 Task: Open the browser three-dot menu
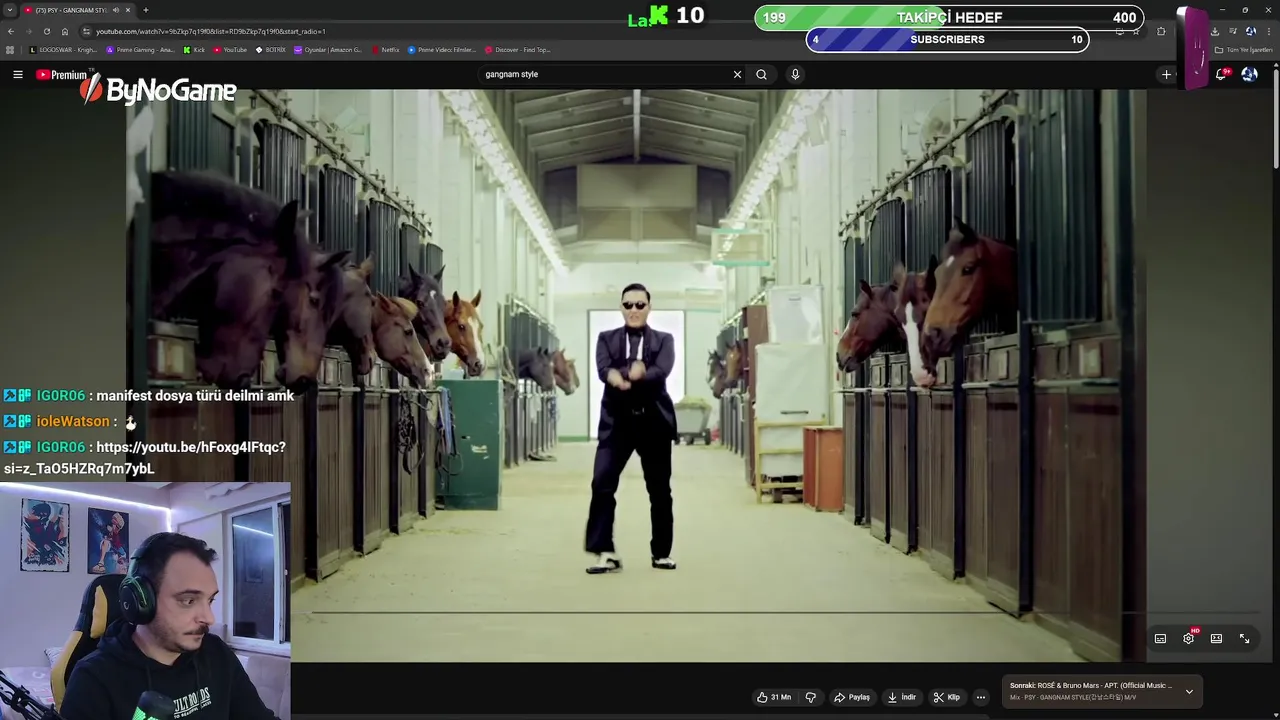(x=1269, y=31)
